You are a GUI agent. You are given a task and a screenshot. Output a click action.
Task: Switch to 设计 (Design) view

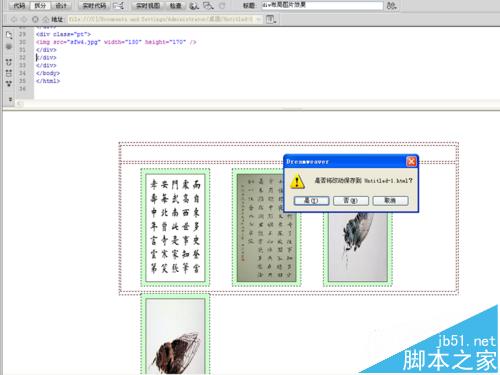(60, 5)
